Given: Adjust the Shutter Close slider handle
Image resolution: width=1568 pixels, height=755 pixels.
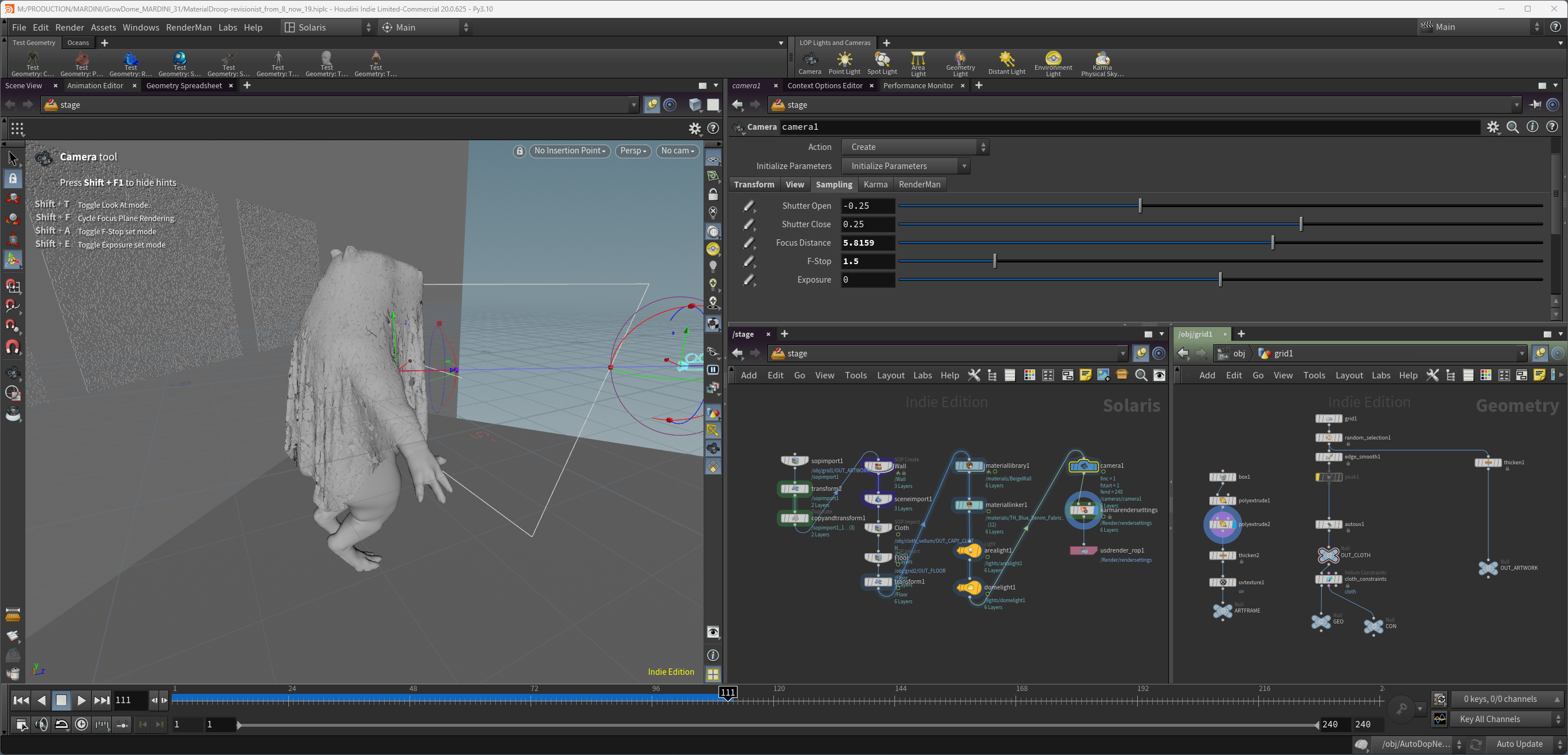Looking at the screenshot, I should pyautogui.click(x=1301, y=224).
